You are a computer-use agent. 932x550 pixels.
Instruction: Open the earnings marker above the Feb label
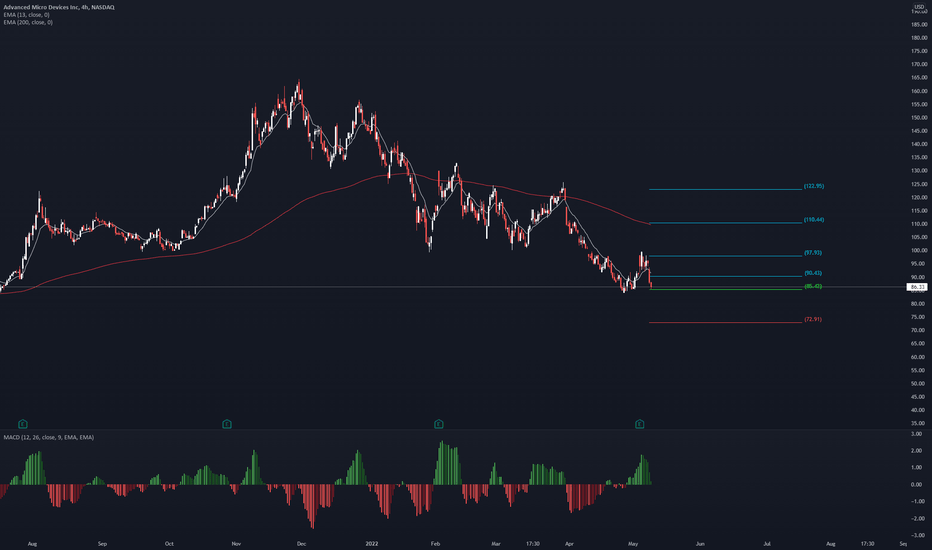tap(439, 424)
